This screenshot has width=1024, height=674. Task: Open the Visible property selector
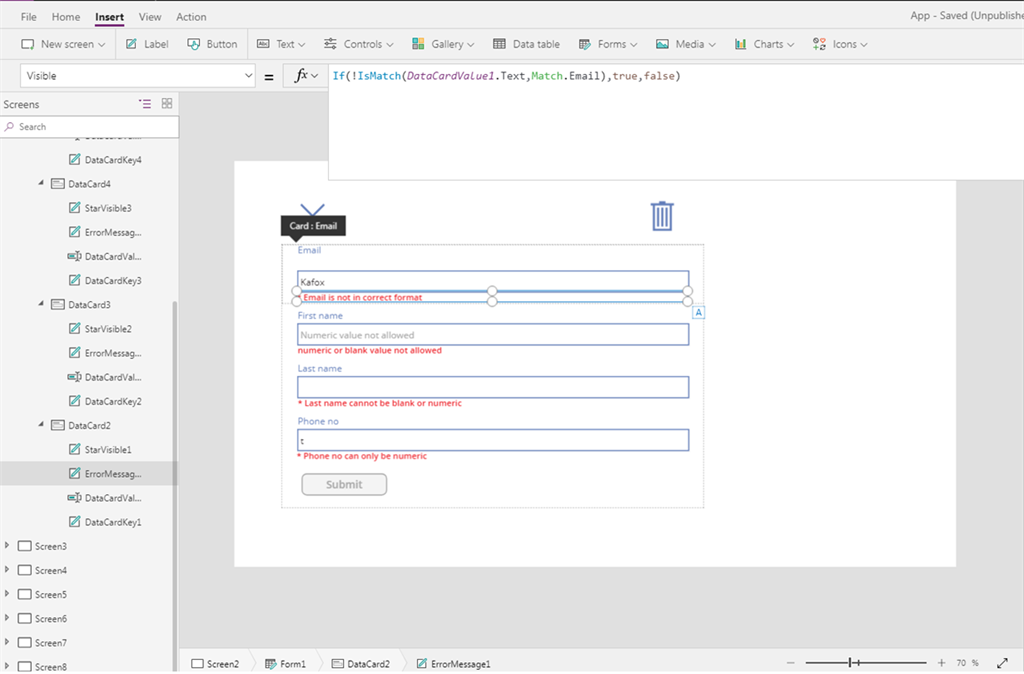138,76
